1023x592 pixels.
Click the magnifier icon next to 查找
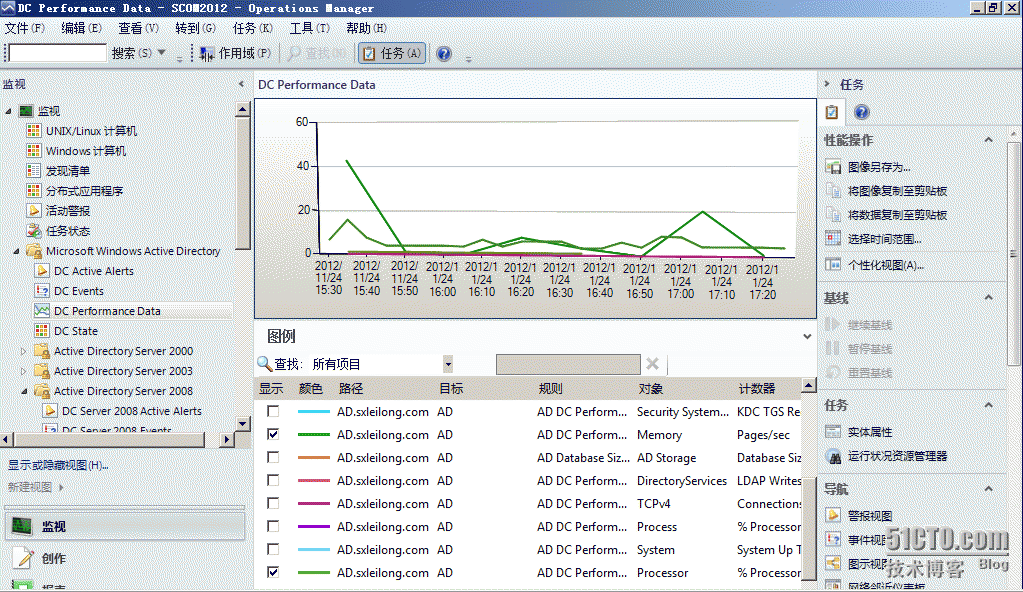pyautogui.click(x=264, y=364)
